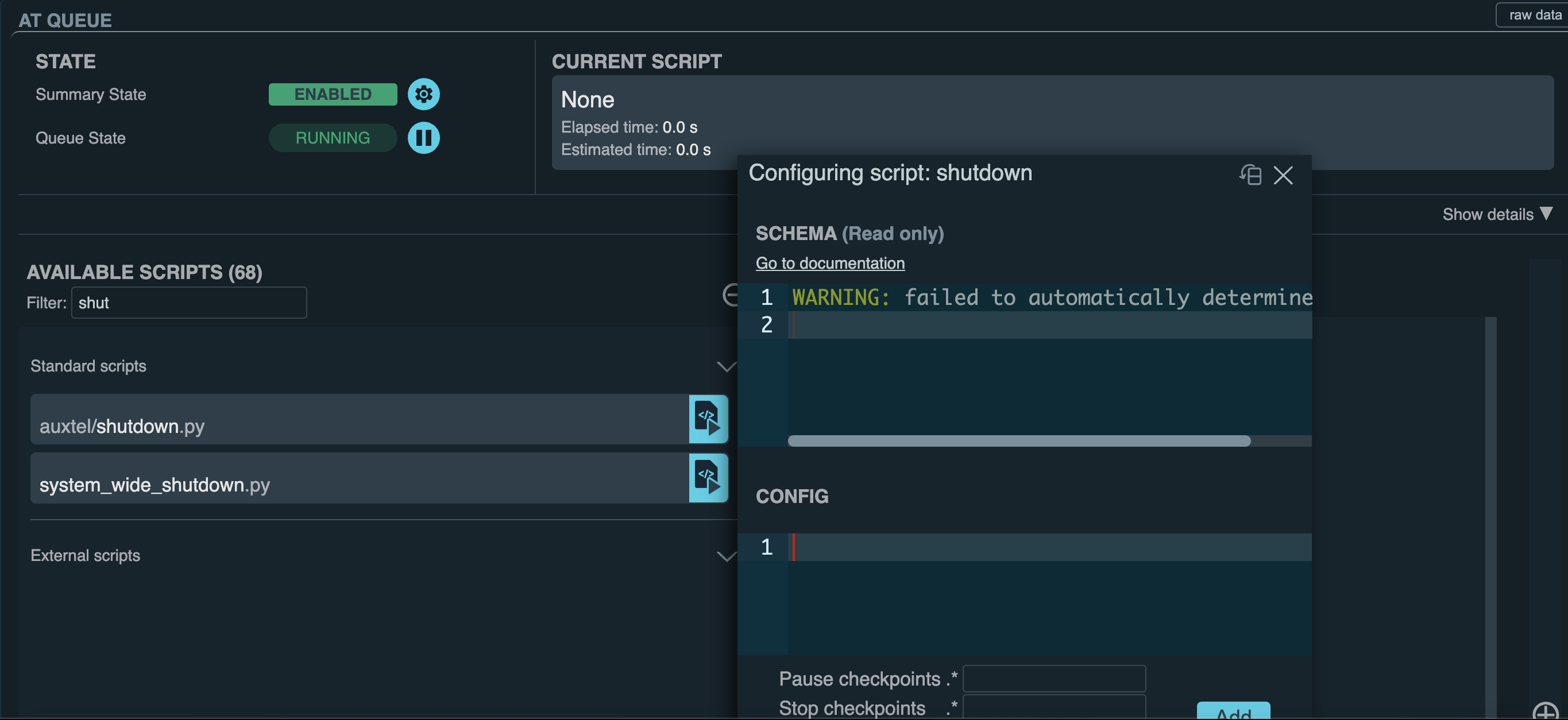
Task: Click the copy schema icon in the dialog
Action: point(1250,175)
